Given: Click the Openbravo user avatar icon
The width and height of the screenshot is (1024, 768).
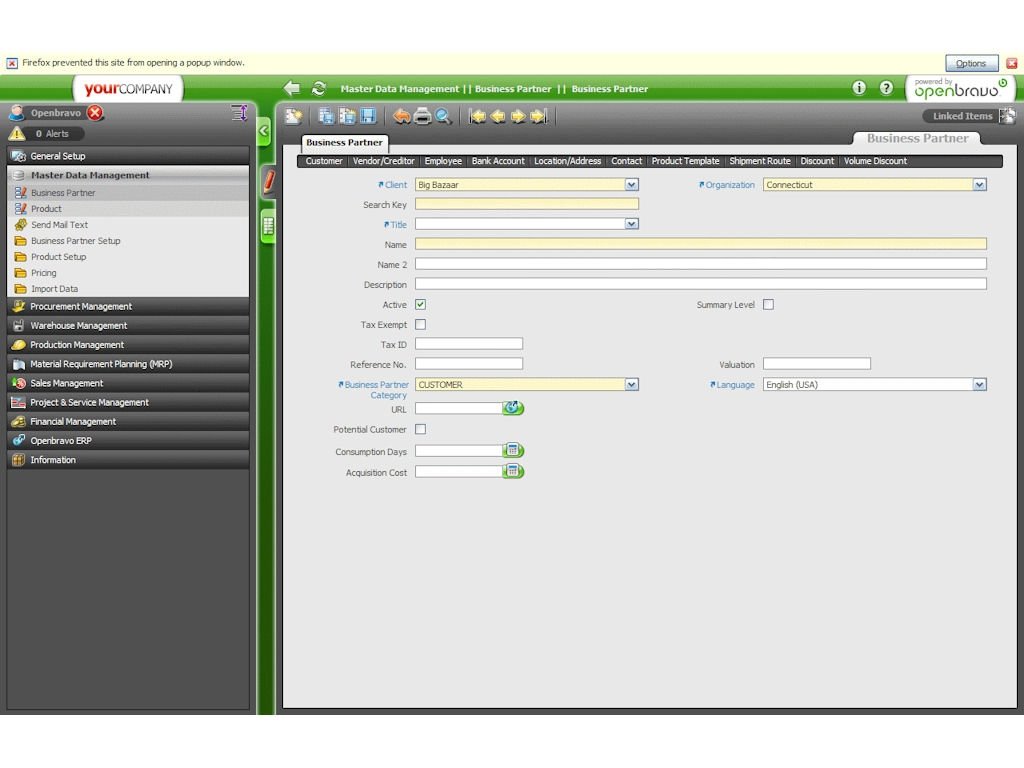Looking at the screenshot, I should pos(17,112).
